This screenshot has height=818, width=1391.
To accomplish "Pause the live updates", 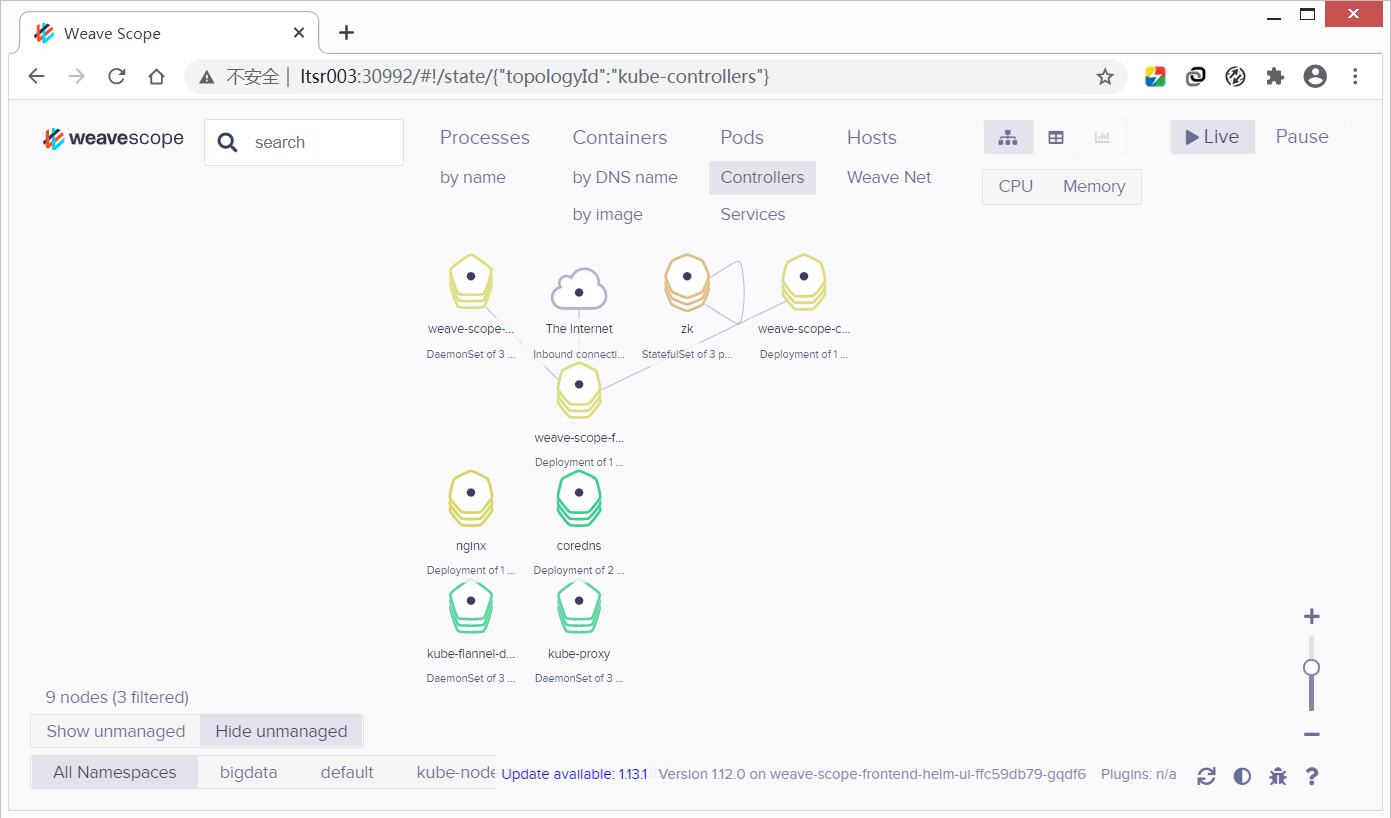I will coord(1302,137).
